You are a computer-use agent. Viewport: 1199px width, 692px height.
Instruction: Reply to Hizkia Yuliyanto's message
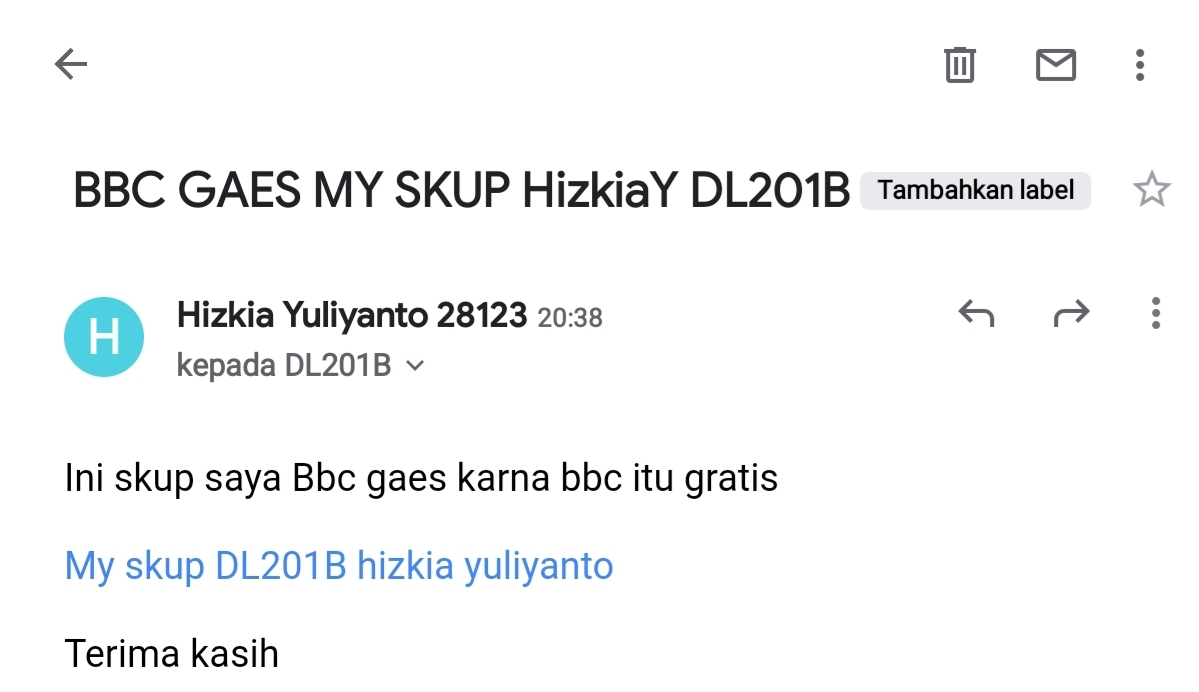976,314
